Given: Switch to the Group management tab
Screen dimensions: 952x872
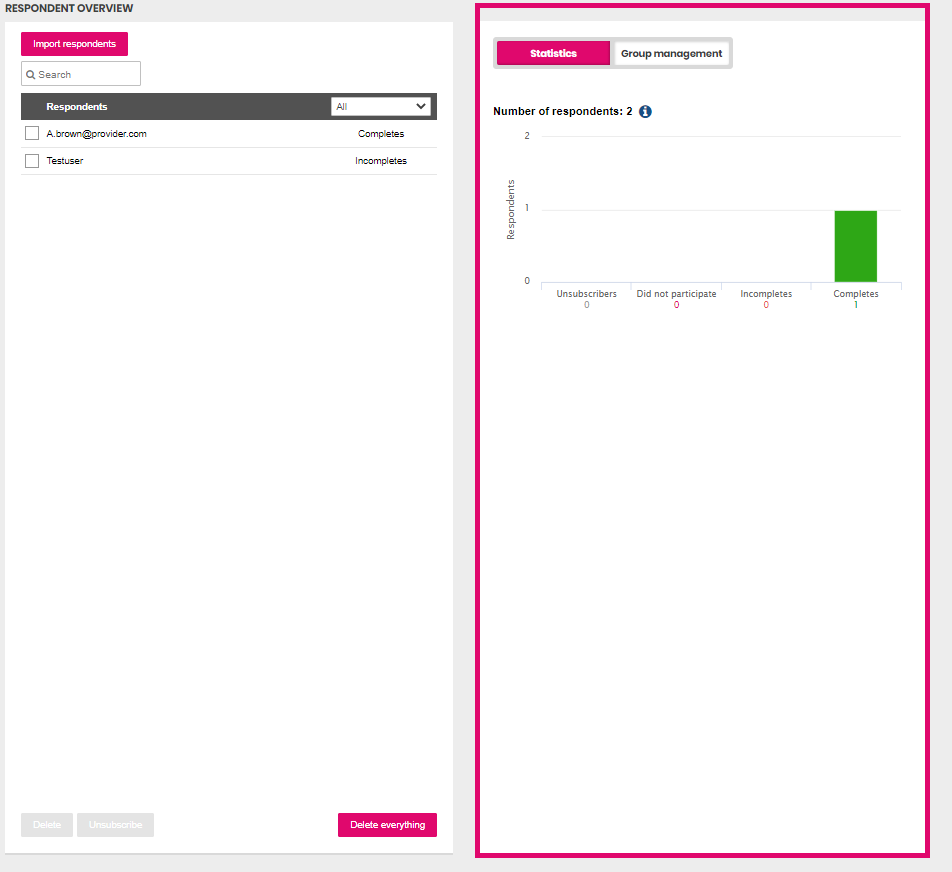Looking at the screenshot, I should click(x=671, y=53).
